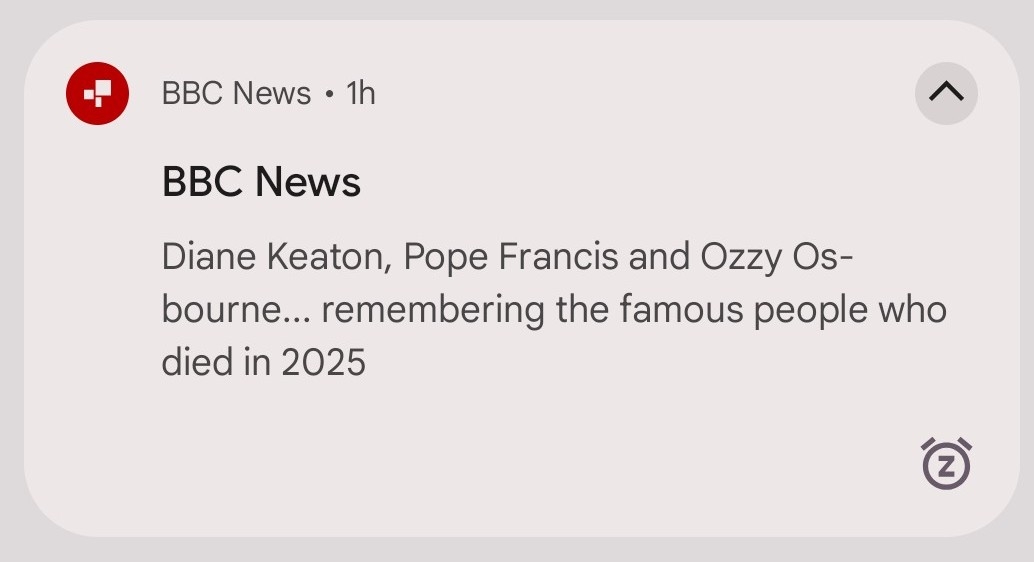Click "Pope Francis" in the notification text

[511, 257]
